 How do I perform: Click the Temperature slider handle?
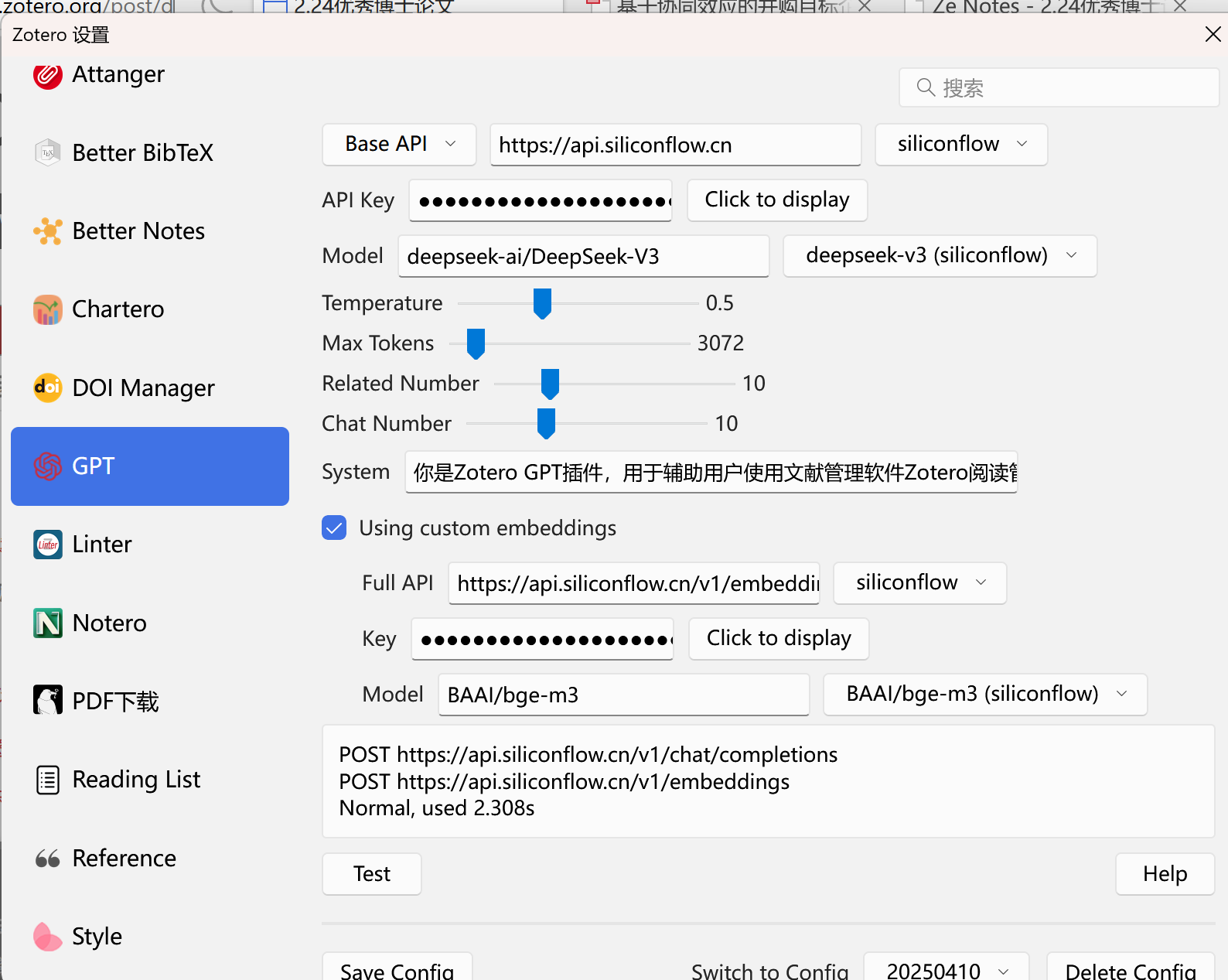pyautogui.click(x=542, y=304)
